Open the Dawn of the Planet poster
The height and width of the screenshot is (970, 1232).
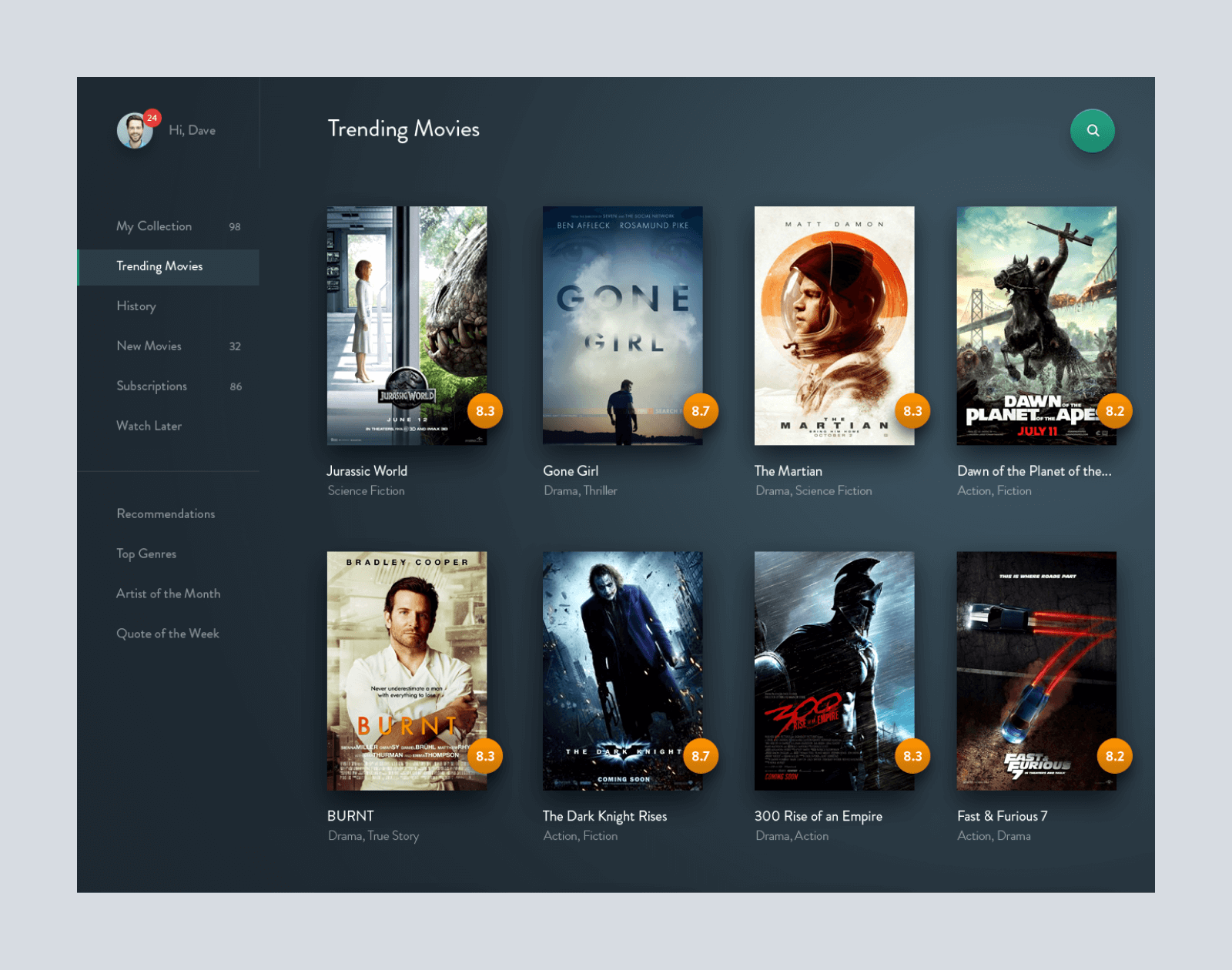click(1036, 325)
